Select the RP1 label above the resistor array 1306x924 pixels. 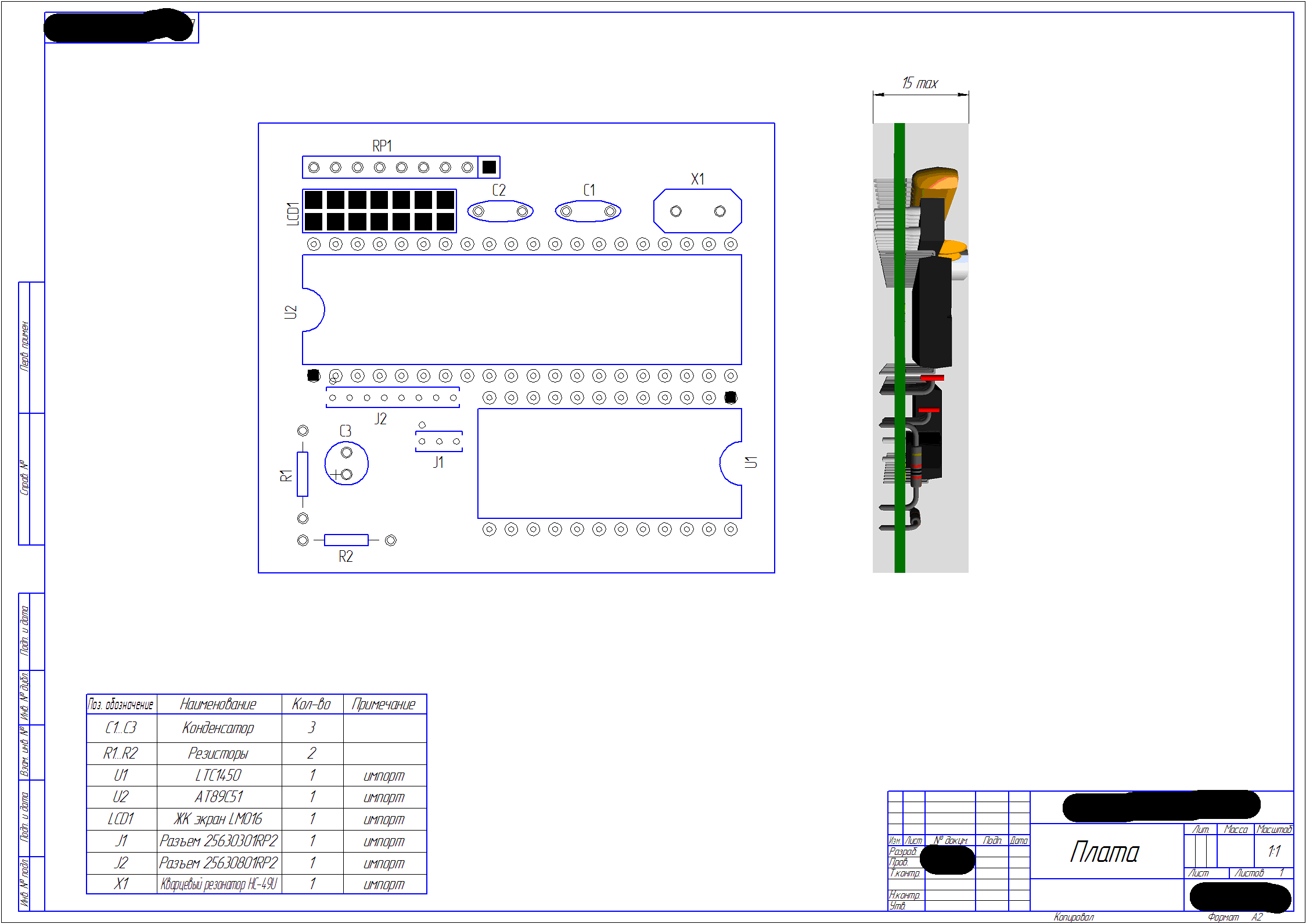coord(382,146)
